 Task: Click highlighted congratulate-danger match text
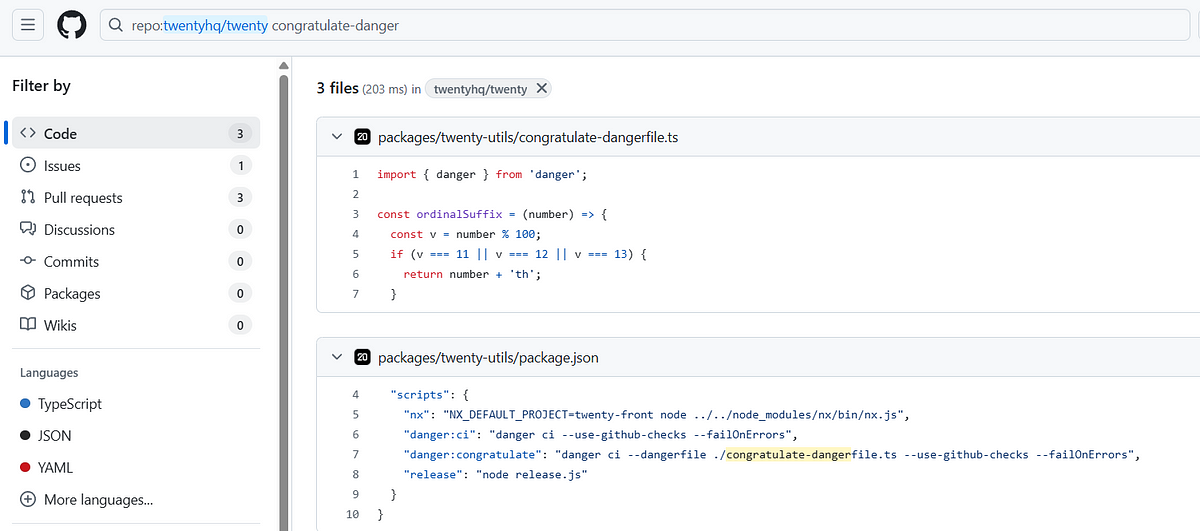point(787,454)
